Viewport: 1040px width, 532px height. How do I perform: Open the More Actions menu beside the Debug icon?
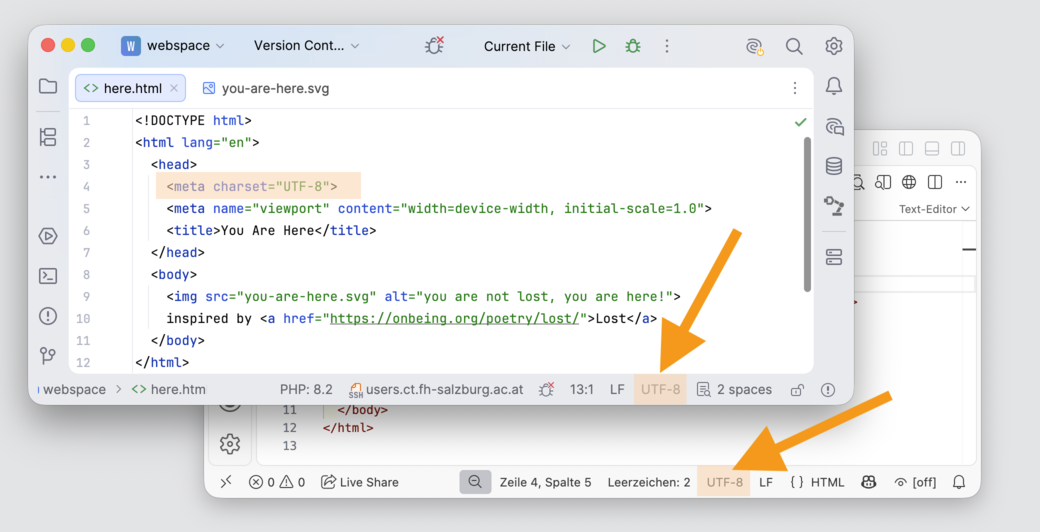click(667, 46)
